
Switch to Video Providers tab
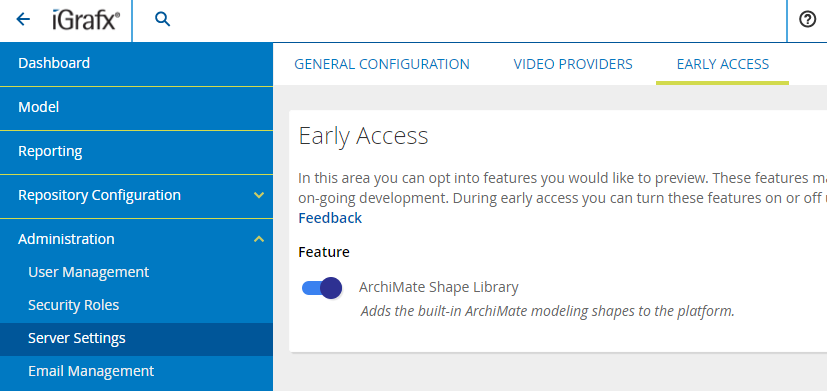[573, 64]
